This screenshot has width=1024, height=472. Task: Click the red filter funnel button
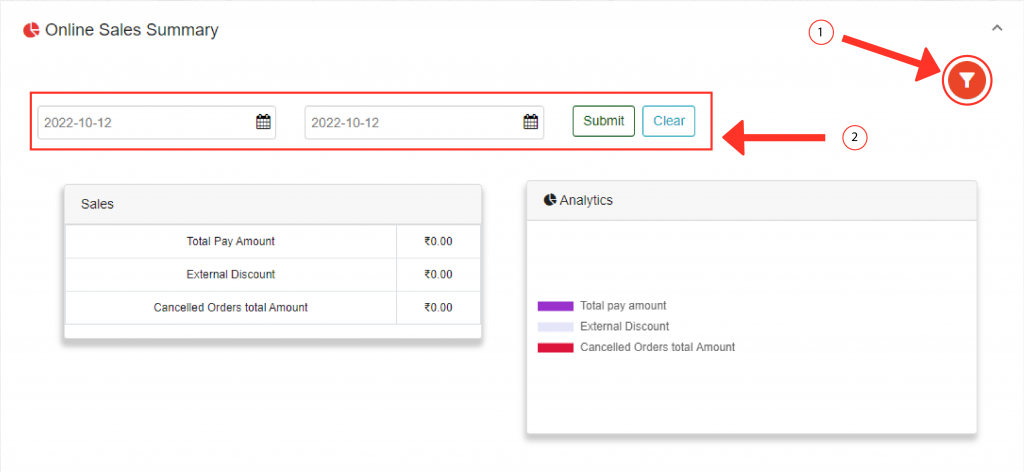click(966, 80)
